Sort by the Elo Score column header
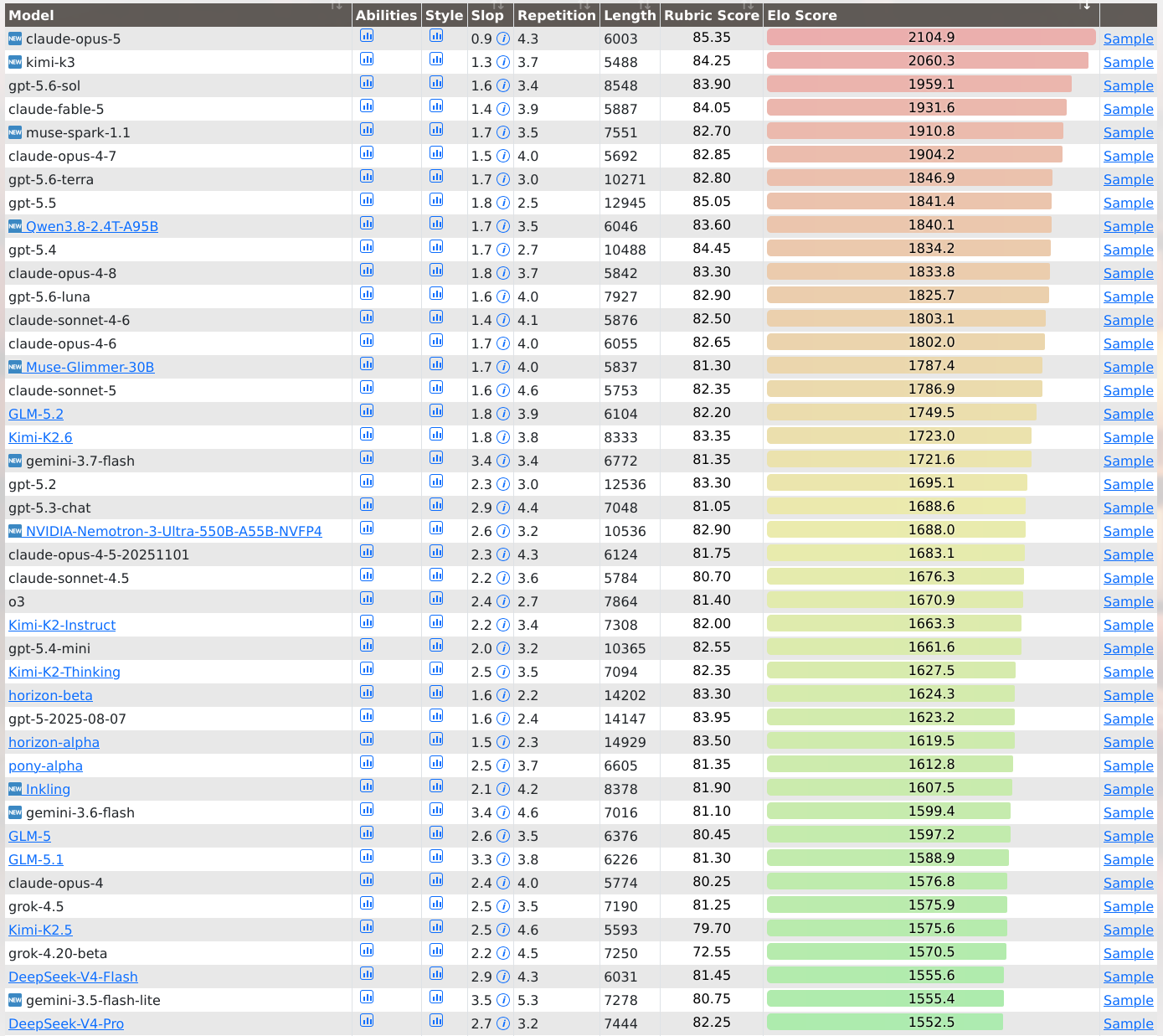The width and height of the screenshot is (1163, 1036). (x=931, y=15)
